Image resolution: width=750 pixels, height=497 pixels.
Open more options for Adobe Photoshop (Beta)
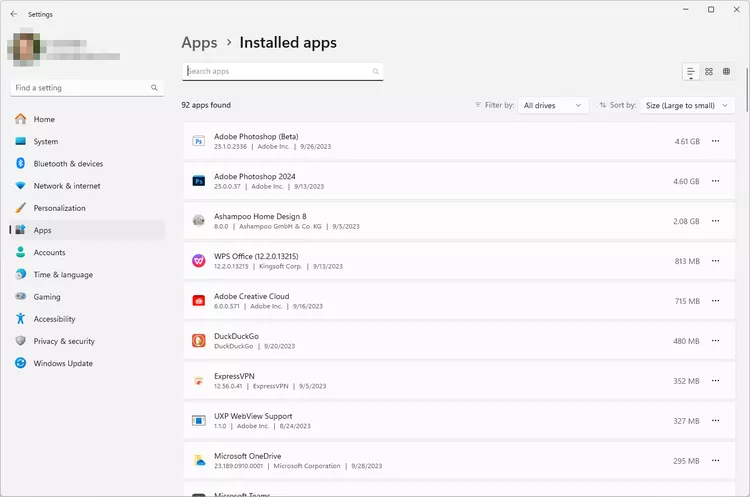716,141
